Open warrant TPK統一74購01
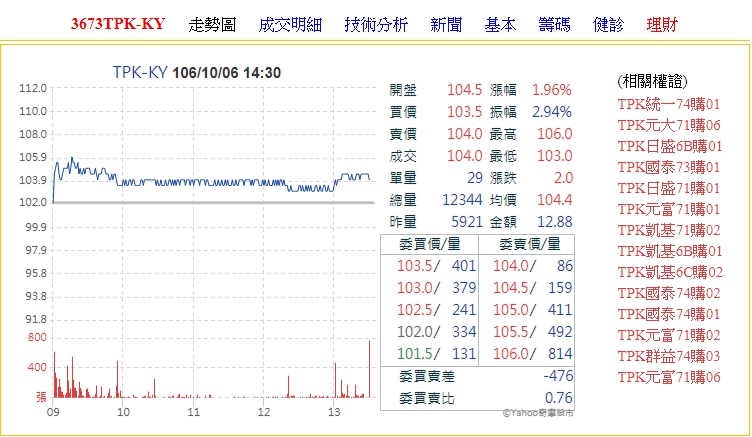The image size is (752, 437). [669, 104]
